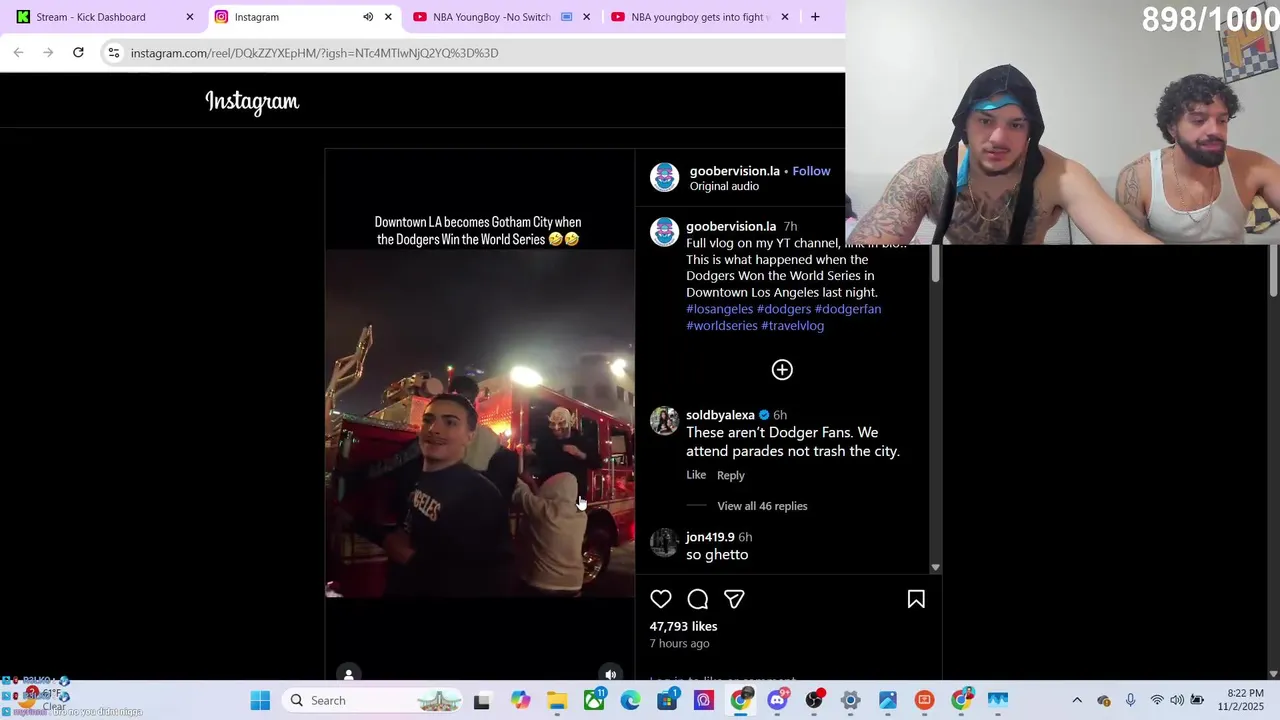Open the #travelvlog hashtag
The width and height of the screenshot is (1280, 720).
[x=792, y=326]
